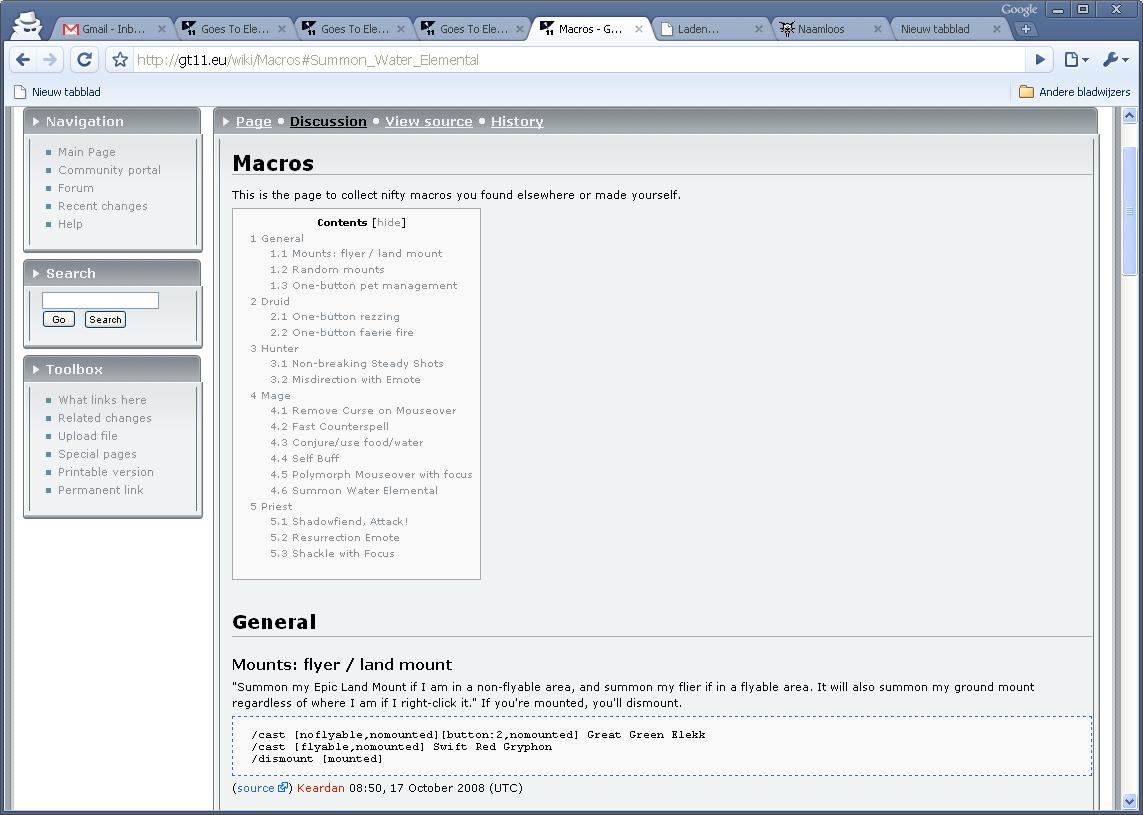Click the browser Back arrow button
Image resolution: width=1143 pixels, height=815 pixels.
click(x=23, y=60)
